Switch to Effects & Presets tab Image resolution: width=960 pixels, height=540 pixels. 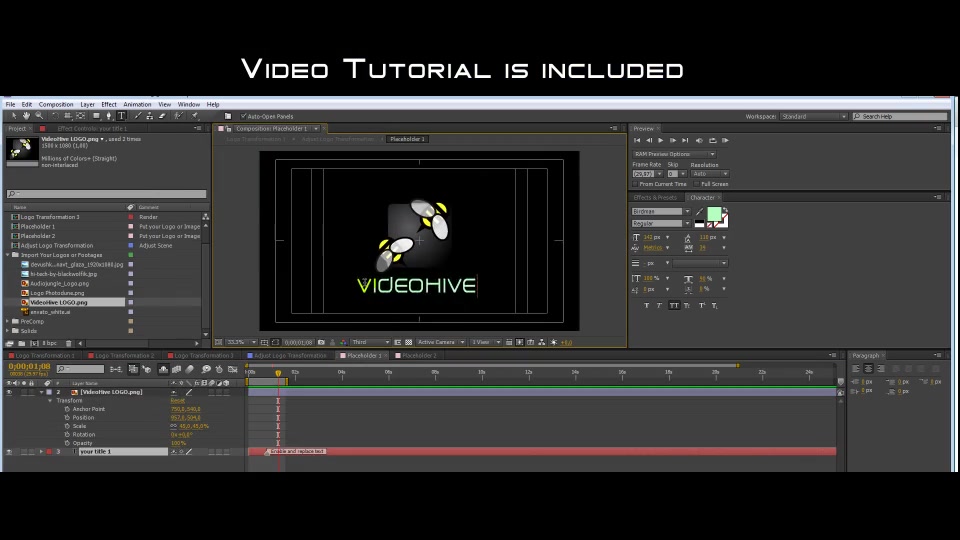pyautogui.click(x=655, y=198)
